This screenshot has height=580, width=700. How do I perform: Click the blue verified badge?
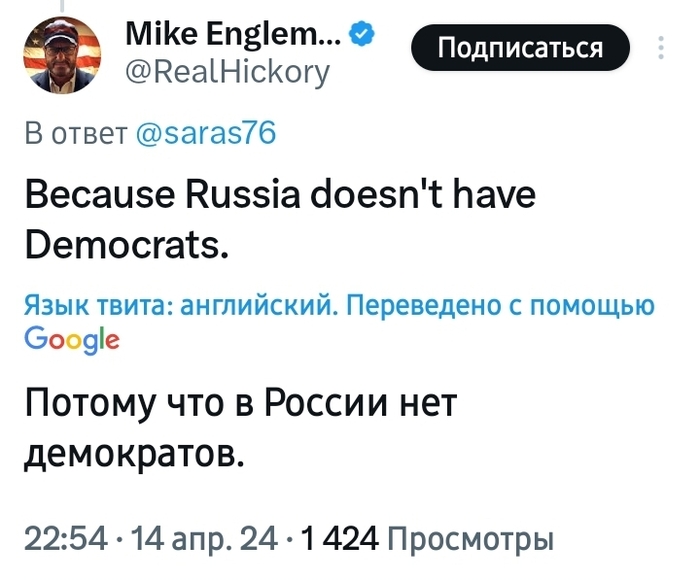coord(362,38)
